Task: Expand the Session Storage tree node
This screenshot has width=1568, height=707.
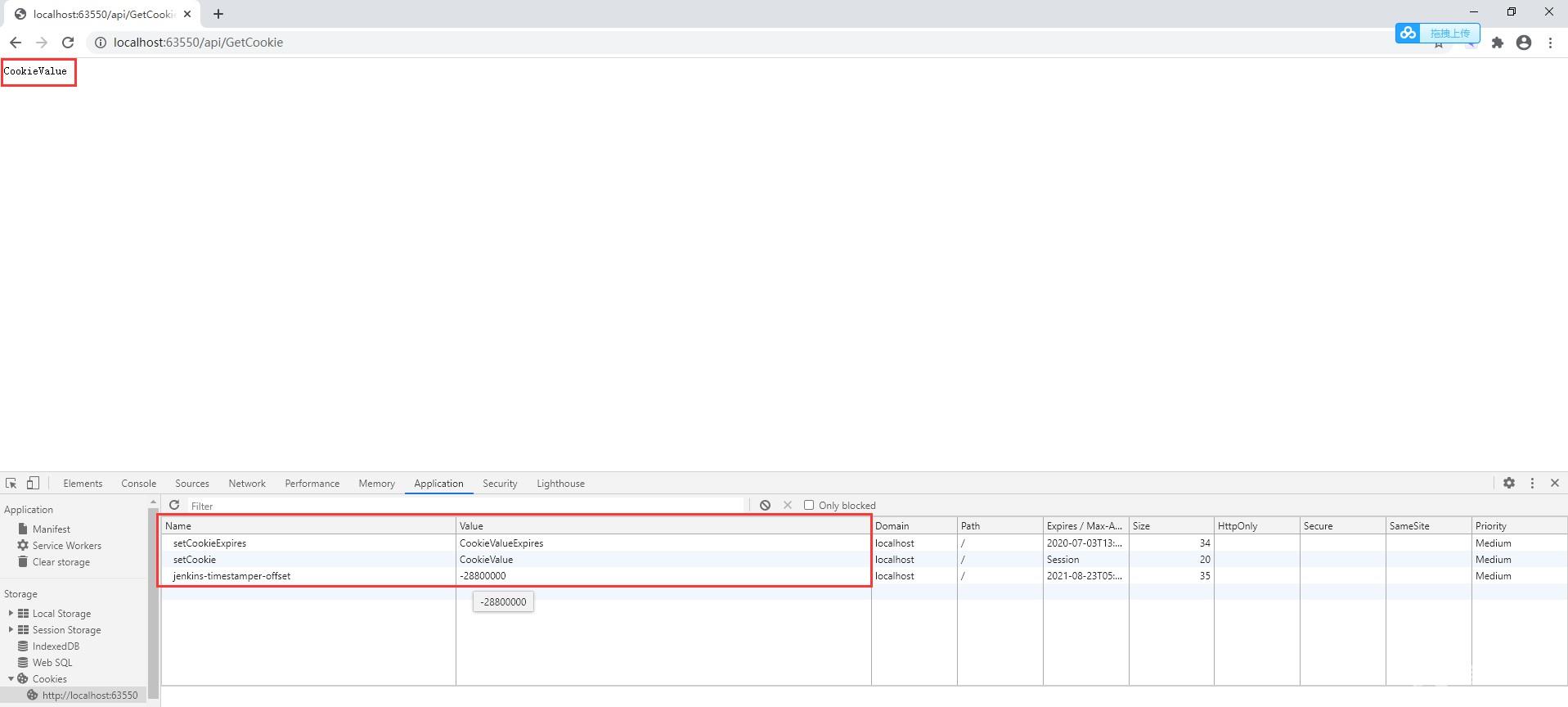Action: 11,629
